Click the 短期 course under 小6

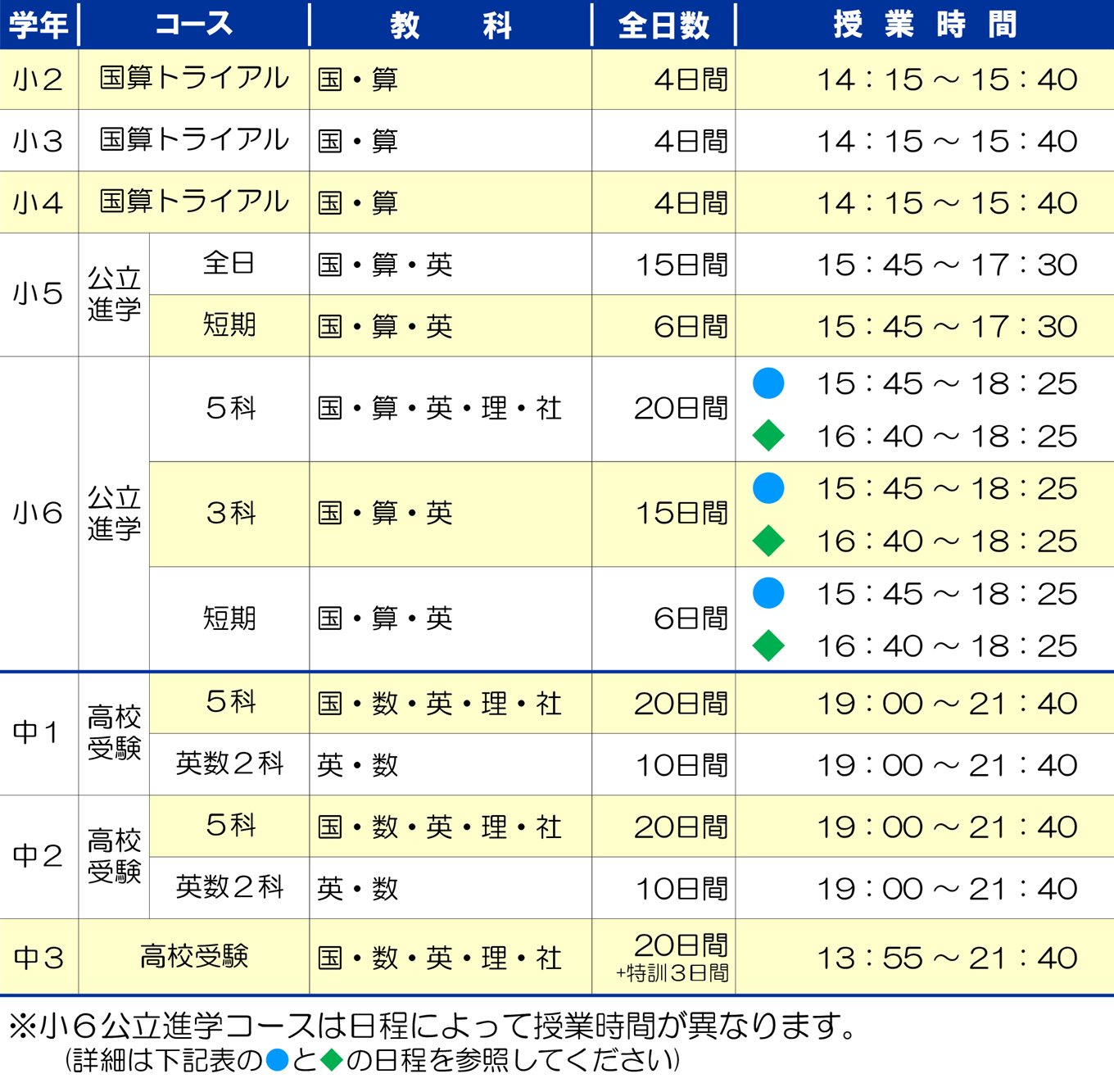229,618
